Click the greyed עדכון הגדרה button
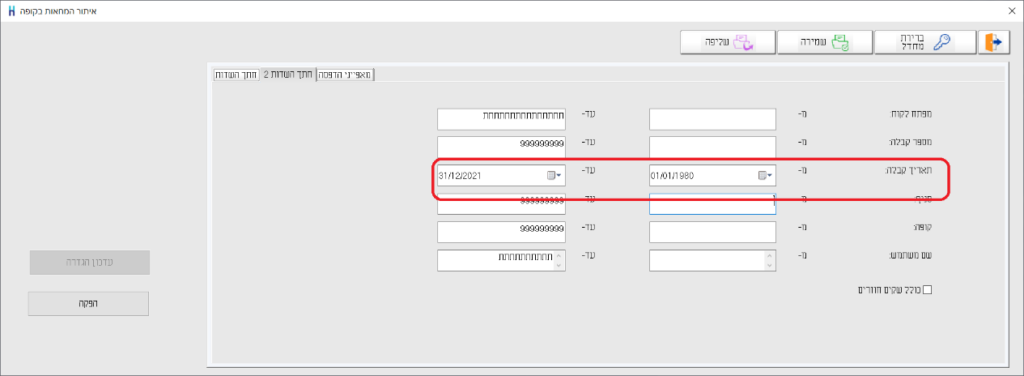Screen dimensions: 1024x376 pyautogui.click(x=89, y=262)
